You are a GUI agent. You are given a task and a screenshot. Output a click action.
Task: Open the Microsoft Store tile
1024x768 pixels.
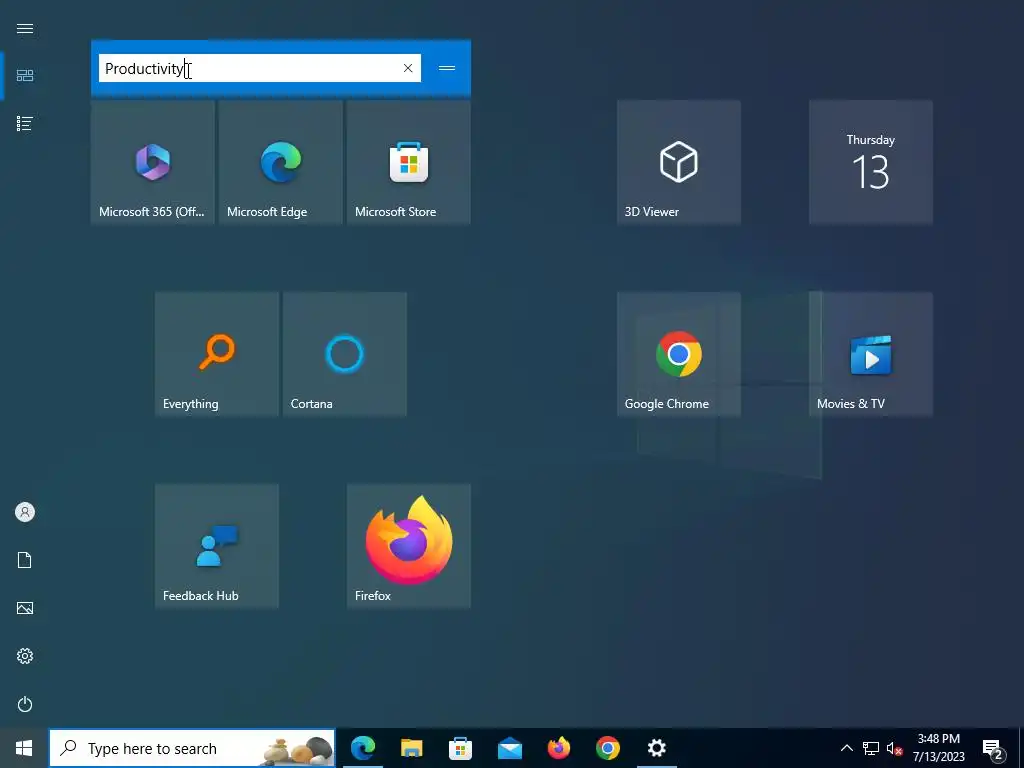pyautogui.click(x=409, y=162)
